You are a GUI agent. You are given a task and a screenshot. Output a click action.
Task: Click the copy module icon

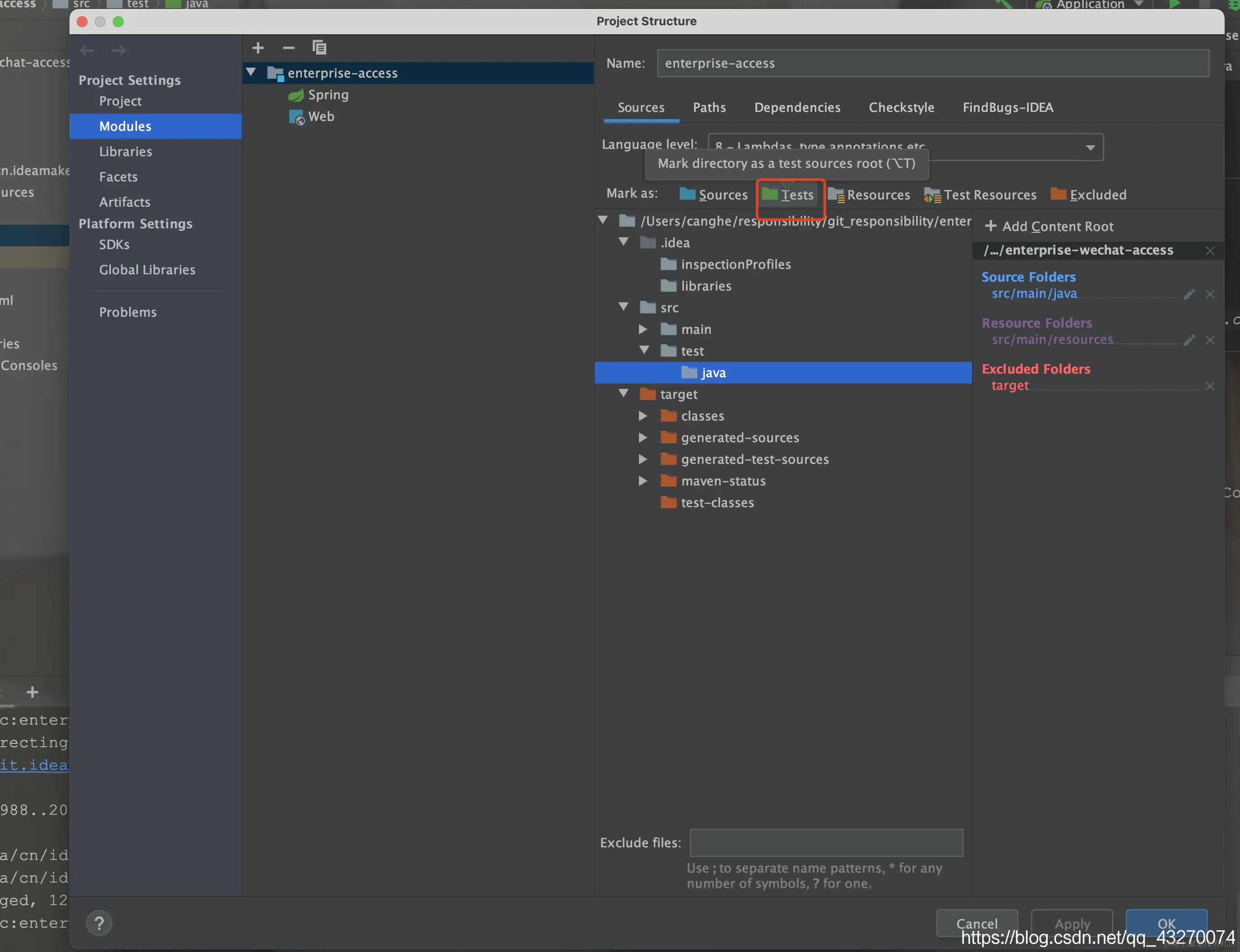click(x=319, y=48)
